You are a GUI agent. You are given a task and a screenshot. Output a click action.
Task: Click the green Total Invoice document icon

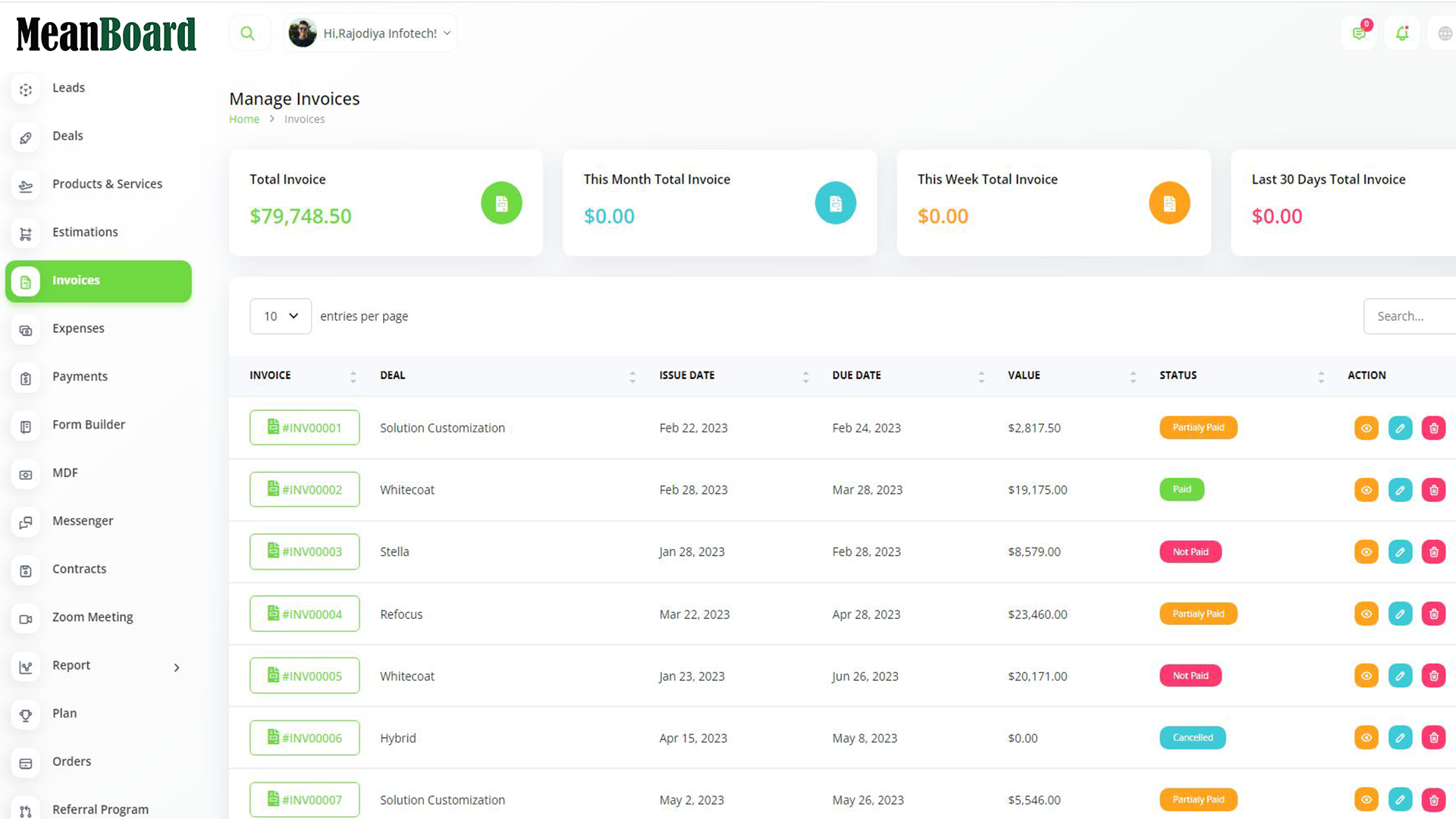pyautogui.click(x=501, y=203)
